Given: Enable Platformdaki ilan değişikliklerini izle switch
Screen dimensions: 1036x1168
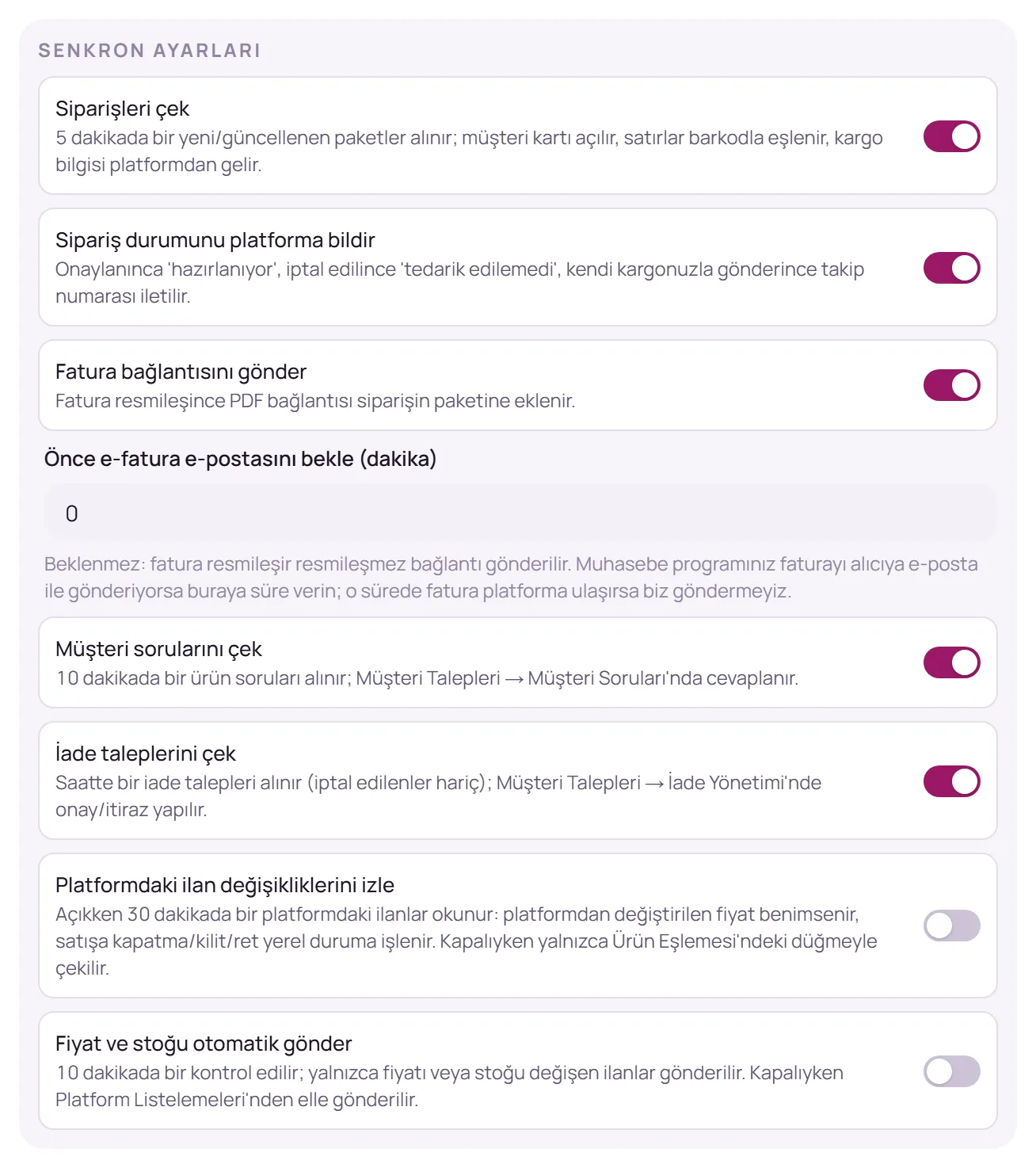Looking at the screenshot, I should tap(951, 926).
